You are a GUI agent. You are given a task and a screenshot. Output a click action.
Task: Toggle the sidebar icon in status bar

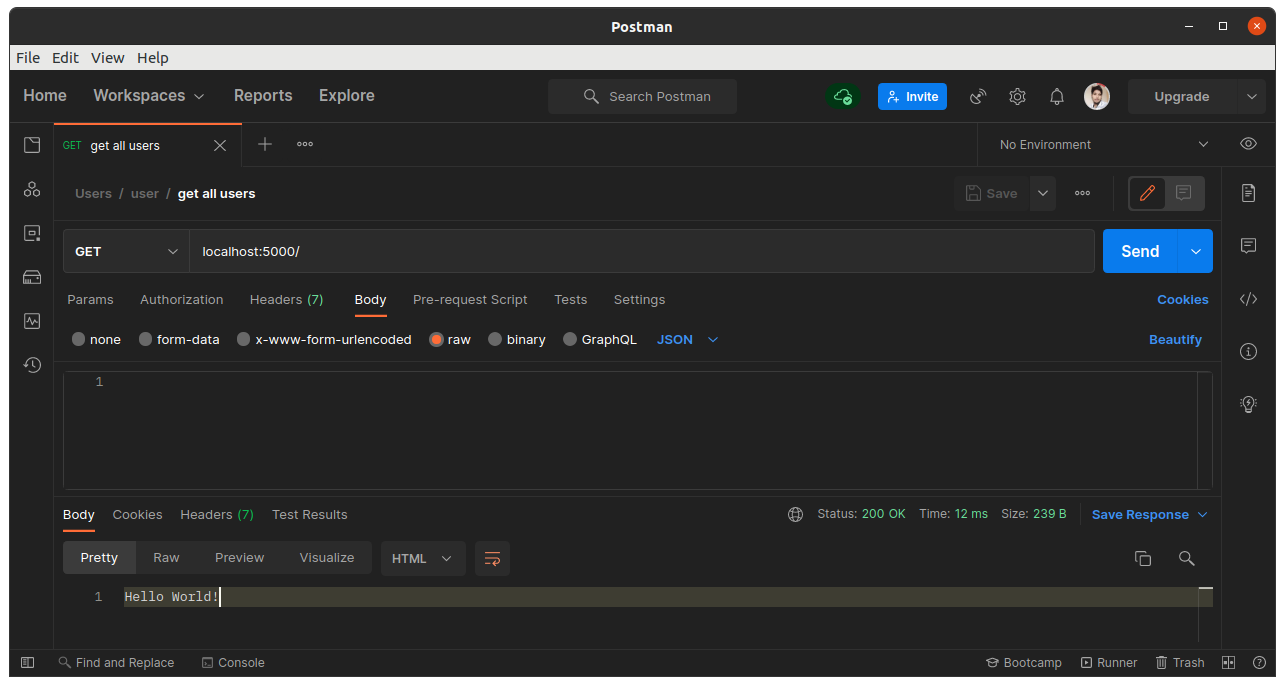28,663
